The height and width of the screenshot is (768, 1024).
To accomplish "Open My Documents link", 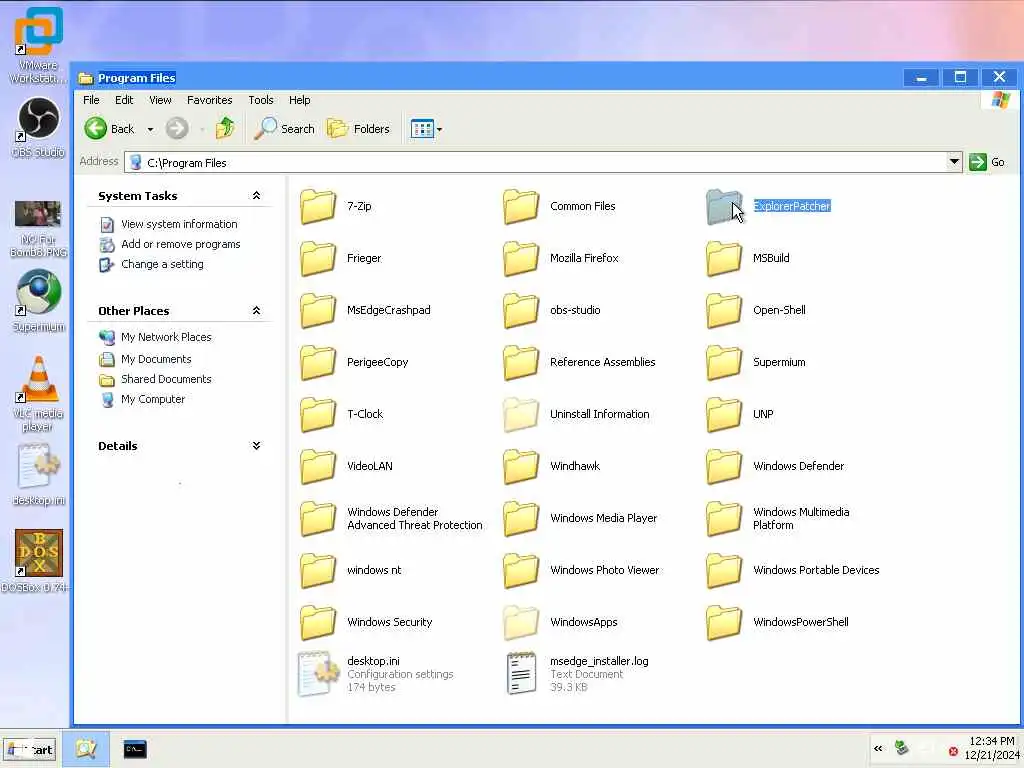I will pos(156,359).
